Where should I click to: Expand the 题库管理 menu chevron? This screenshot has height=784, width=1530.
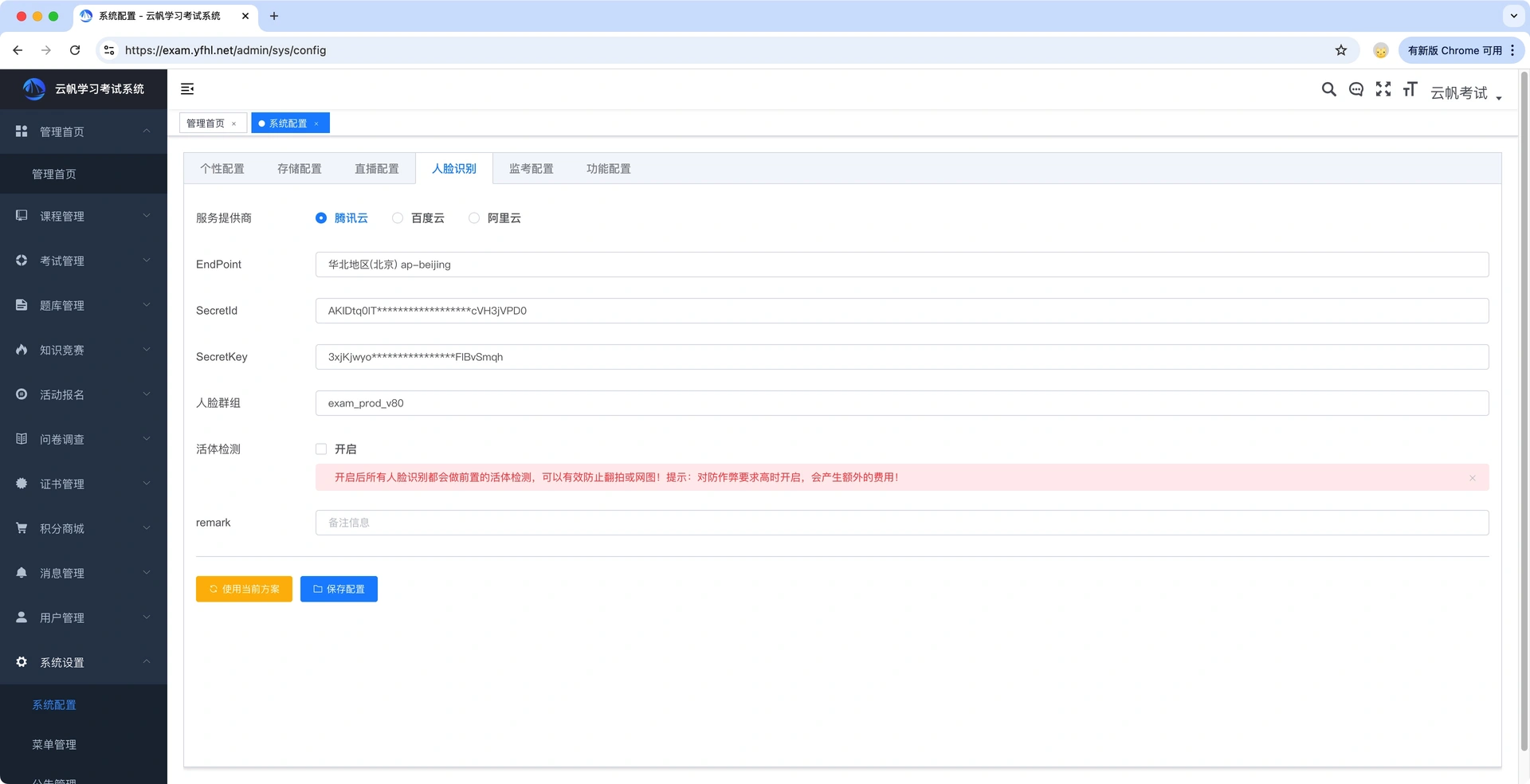pos(147,305)
